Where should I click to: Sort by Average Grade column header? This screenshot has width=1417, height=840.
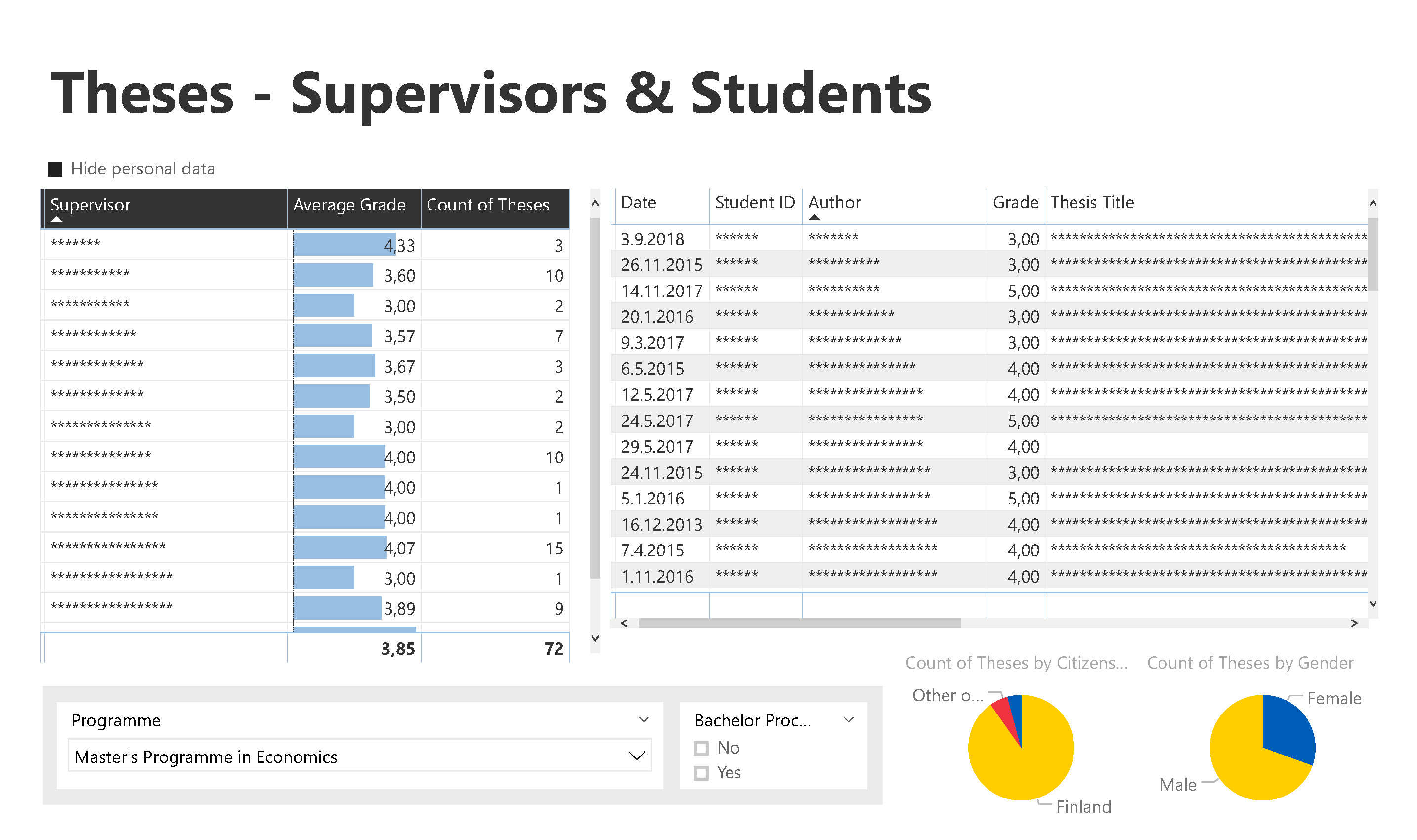(x=349, y=205)
